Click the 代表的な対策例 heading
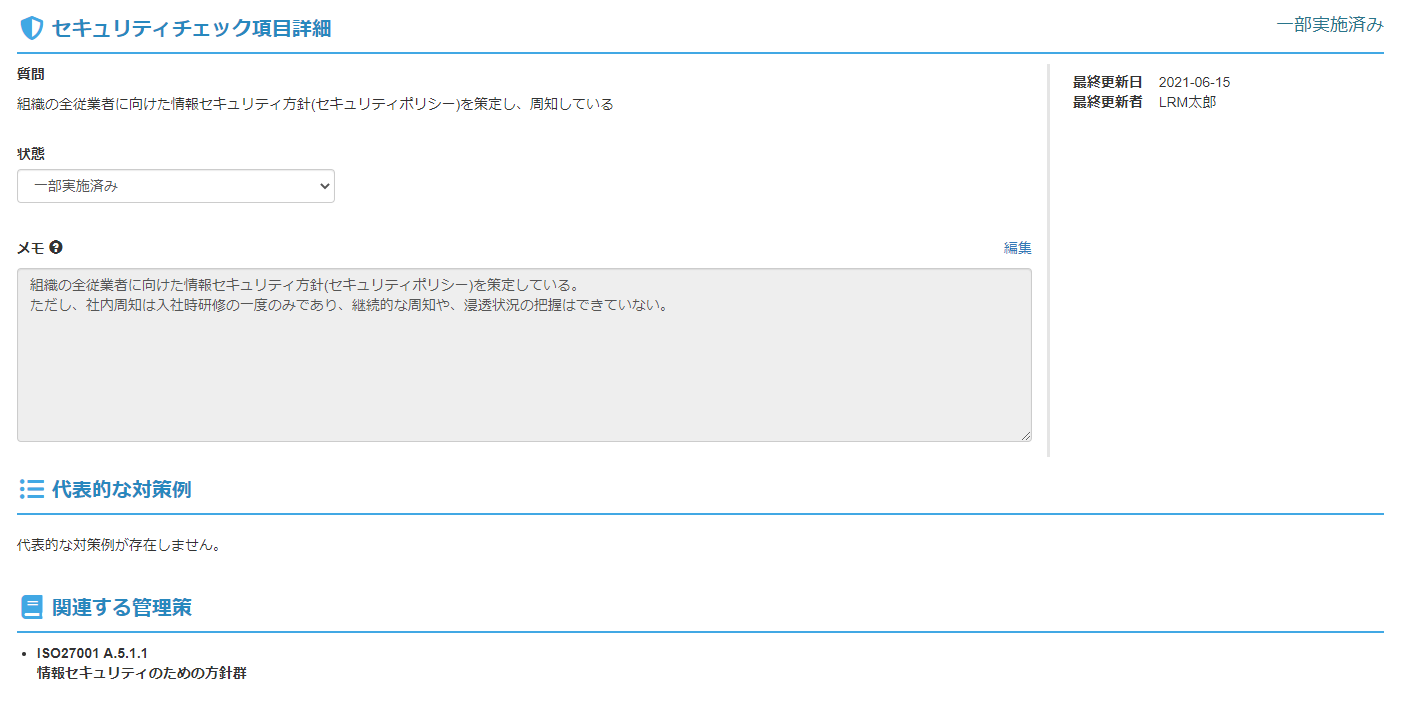This screenshot has height=718, width=1402. (121, 489)
